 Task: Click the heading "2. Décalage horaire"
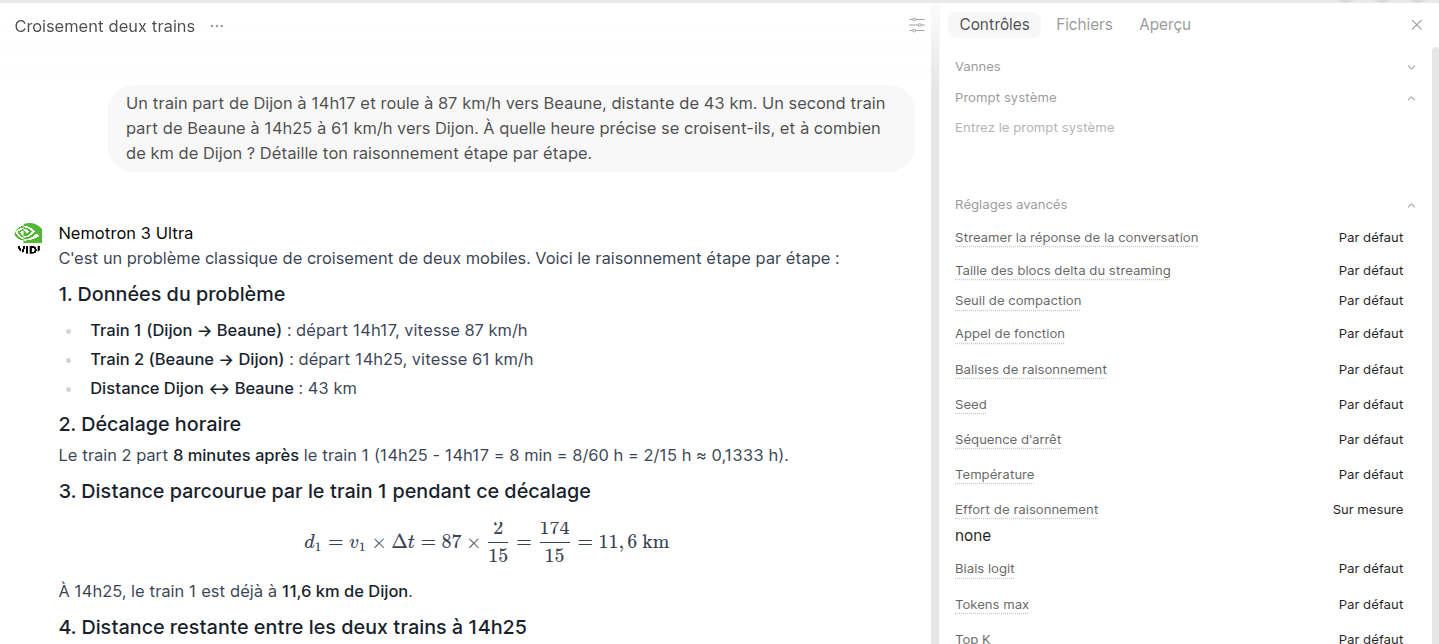click(150, 424)
